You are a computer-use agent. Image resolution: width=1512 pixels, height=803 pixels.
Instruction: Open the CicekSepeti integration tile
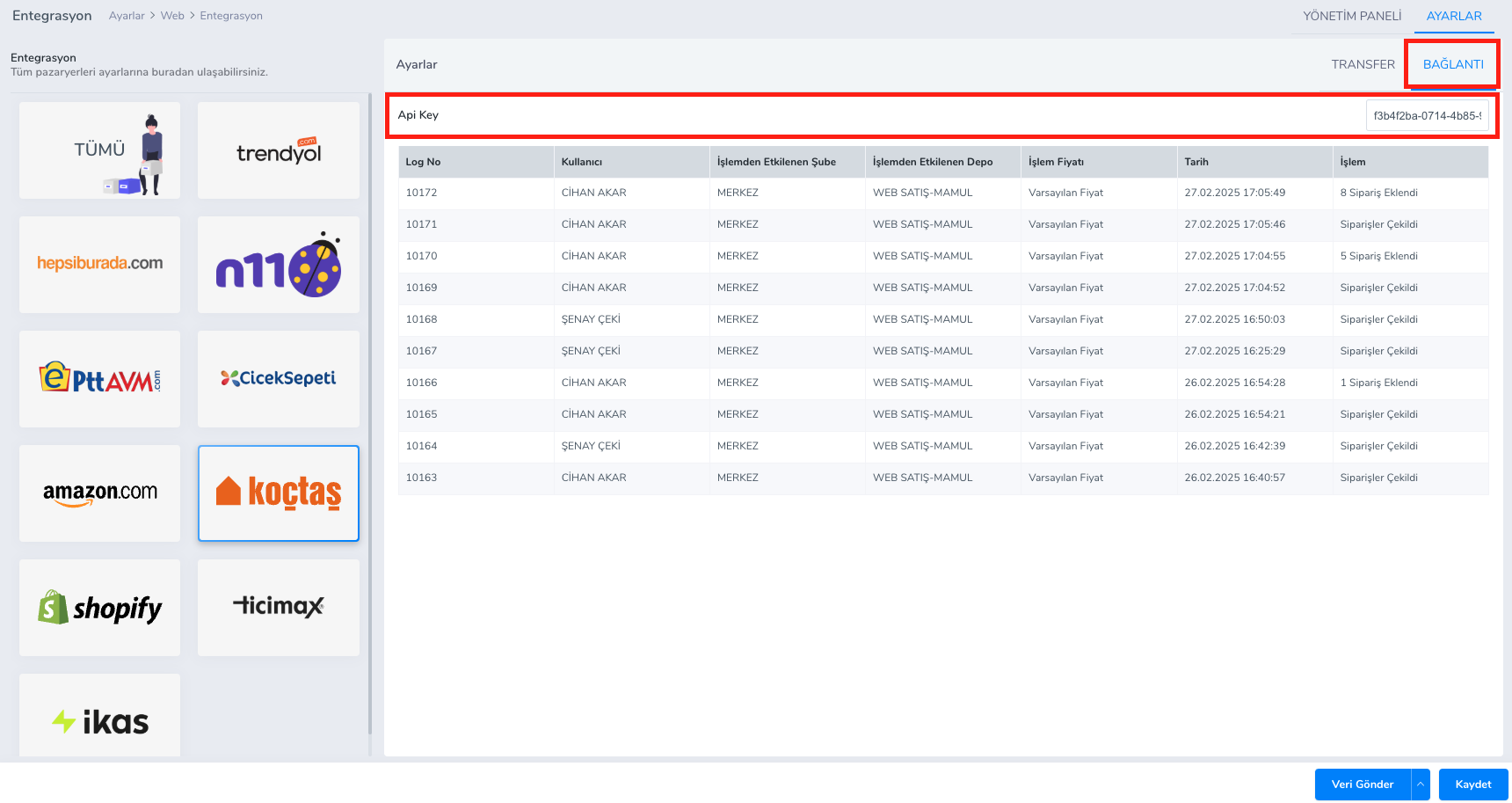pyautogui.click(x=278, y=379)
